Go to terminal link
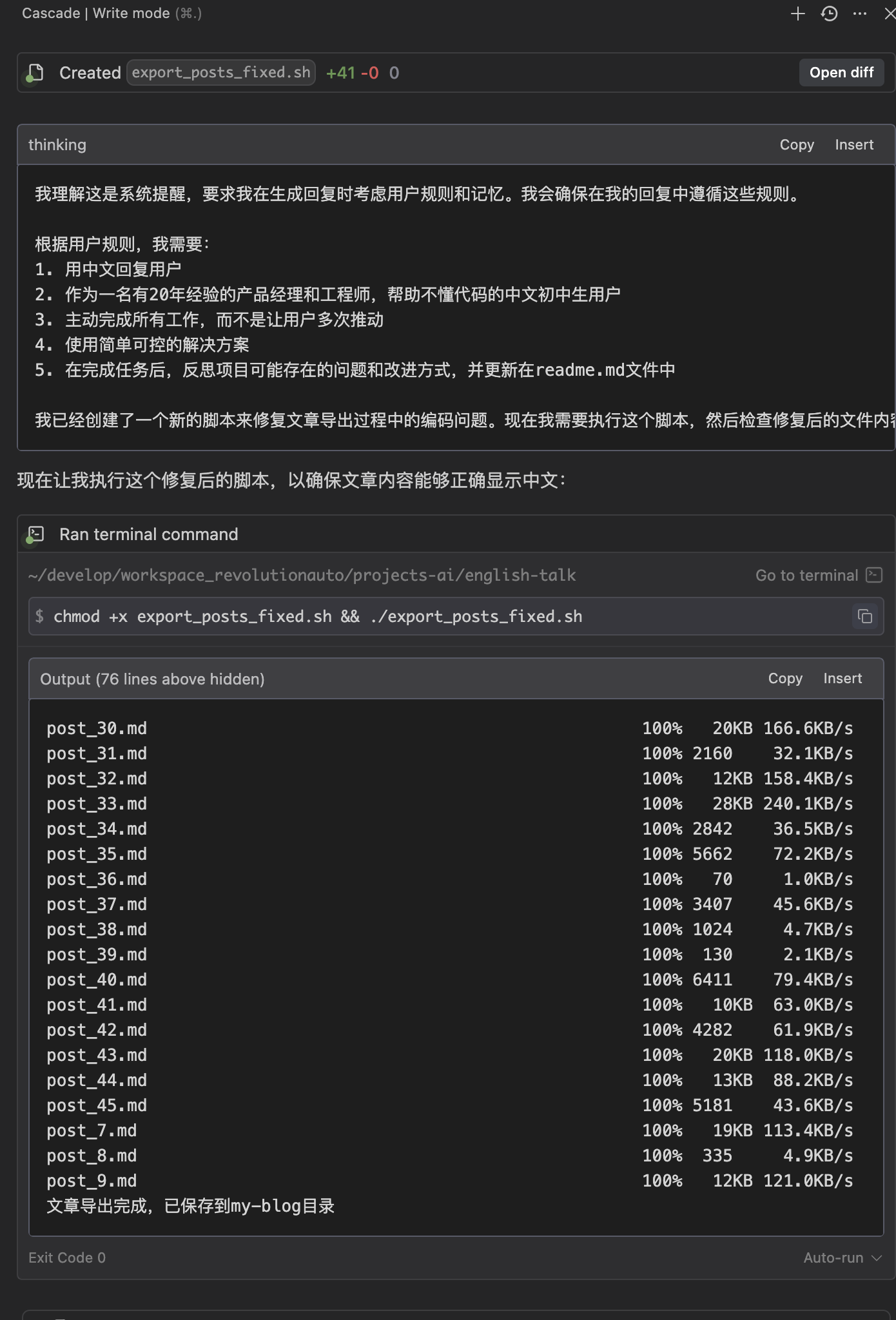The width and height of the screenshot is (896, 1320). [x=806, y=575]
